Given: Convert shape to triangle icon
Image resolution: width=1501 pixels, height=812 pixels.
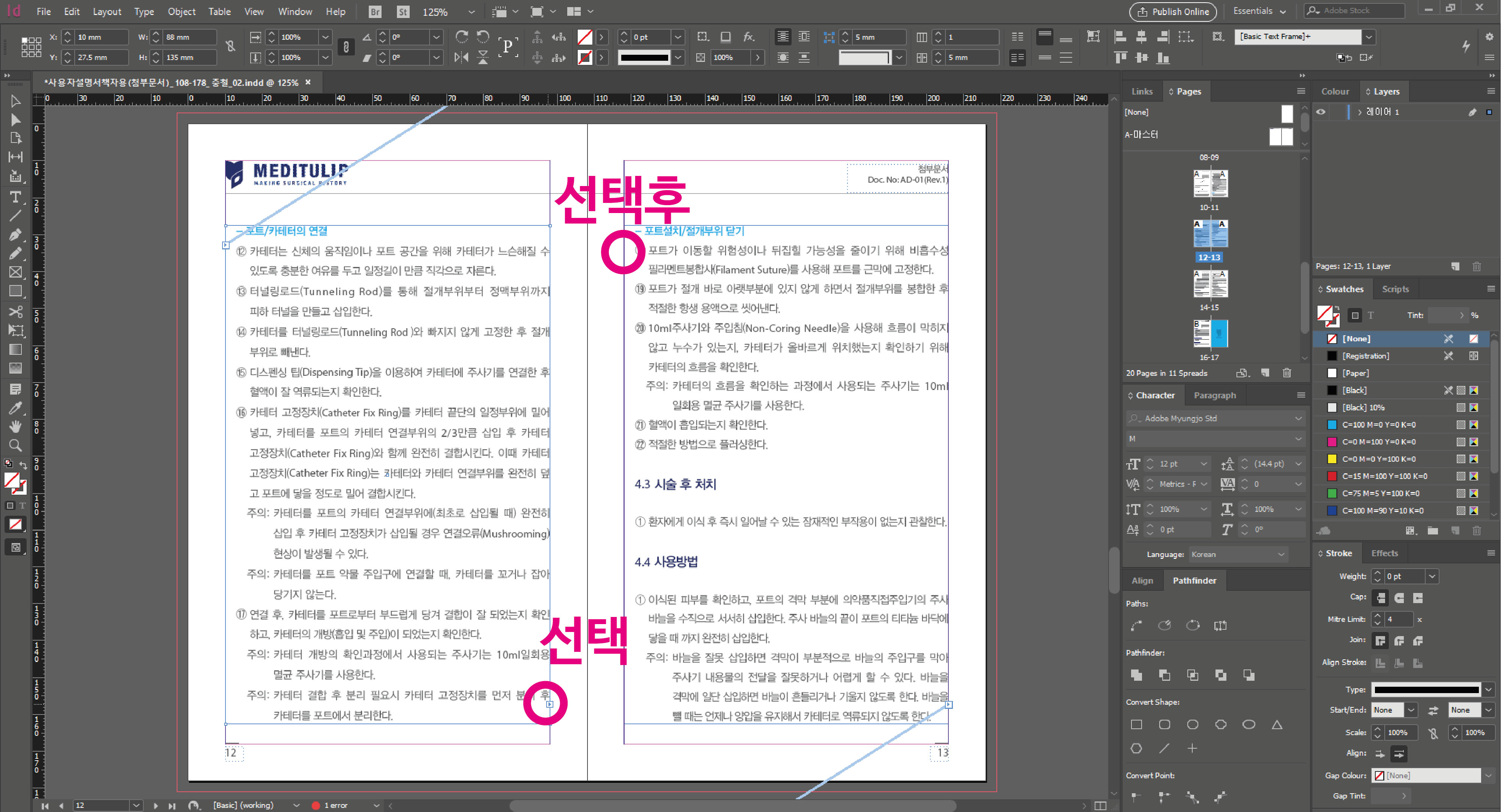Looking at the screenshot, I should (1277, 724).
